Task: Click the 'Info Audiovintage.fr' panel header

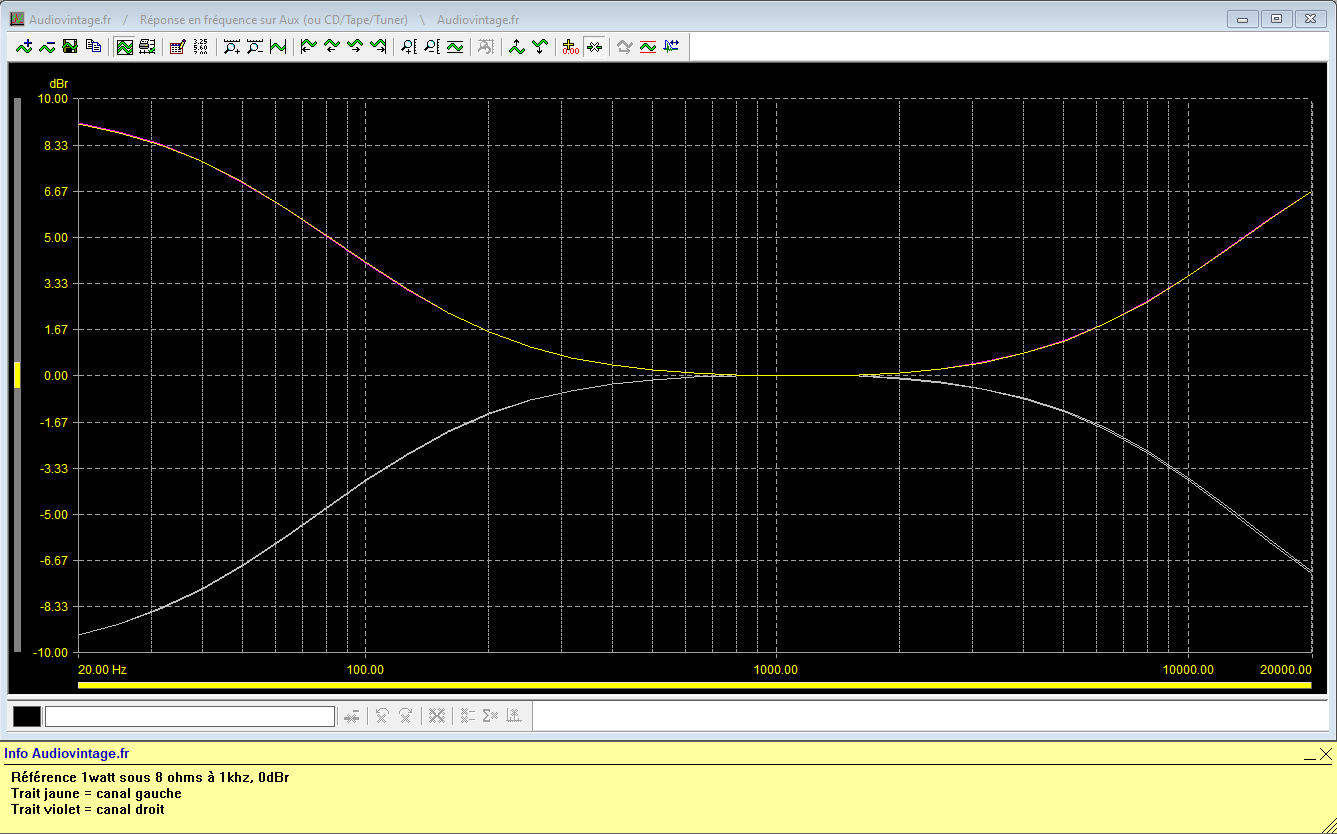Action: point(67,754)
